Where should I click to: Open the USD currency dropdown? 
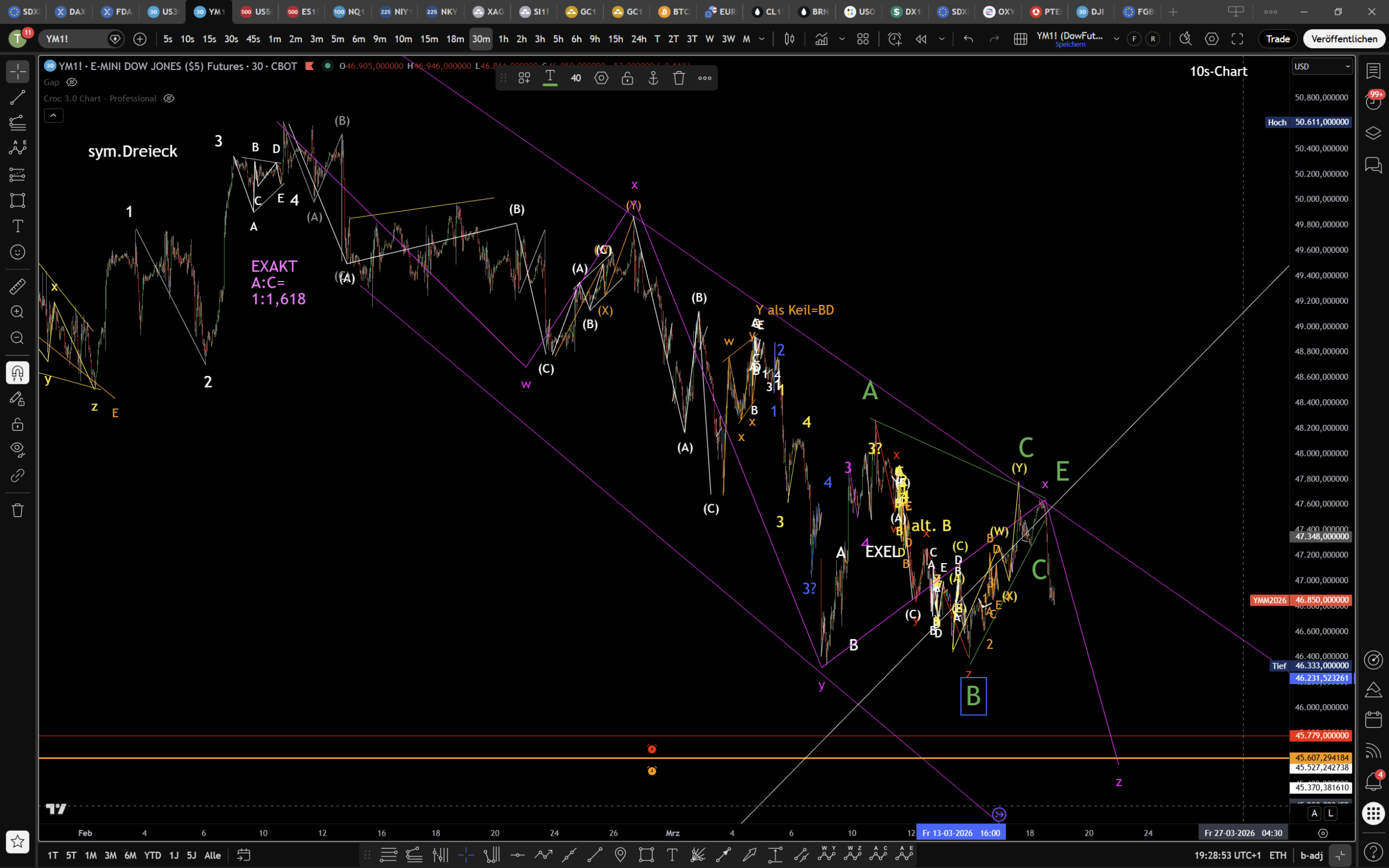point(1322,67)
